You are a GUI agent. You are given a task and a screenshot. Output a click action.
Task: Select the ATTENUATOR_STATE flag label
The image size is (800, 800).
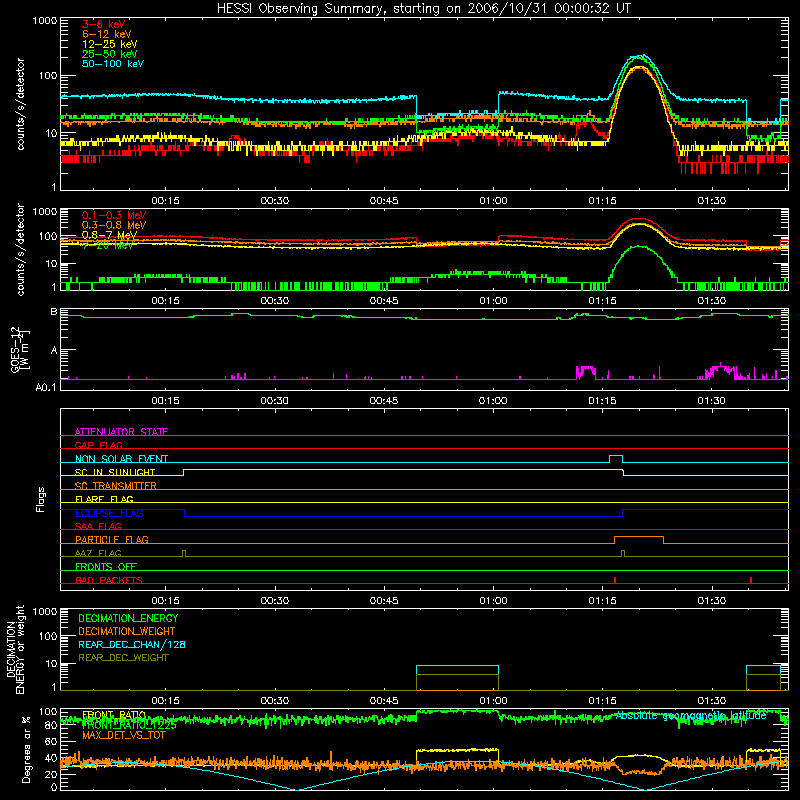coord(121,432)
